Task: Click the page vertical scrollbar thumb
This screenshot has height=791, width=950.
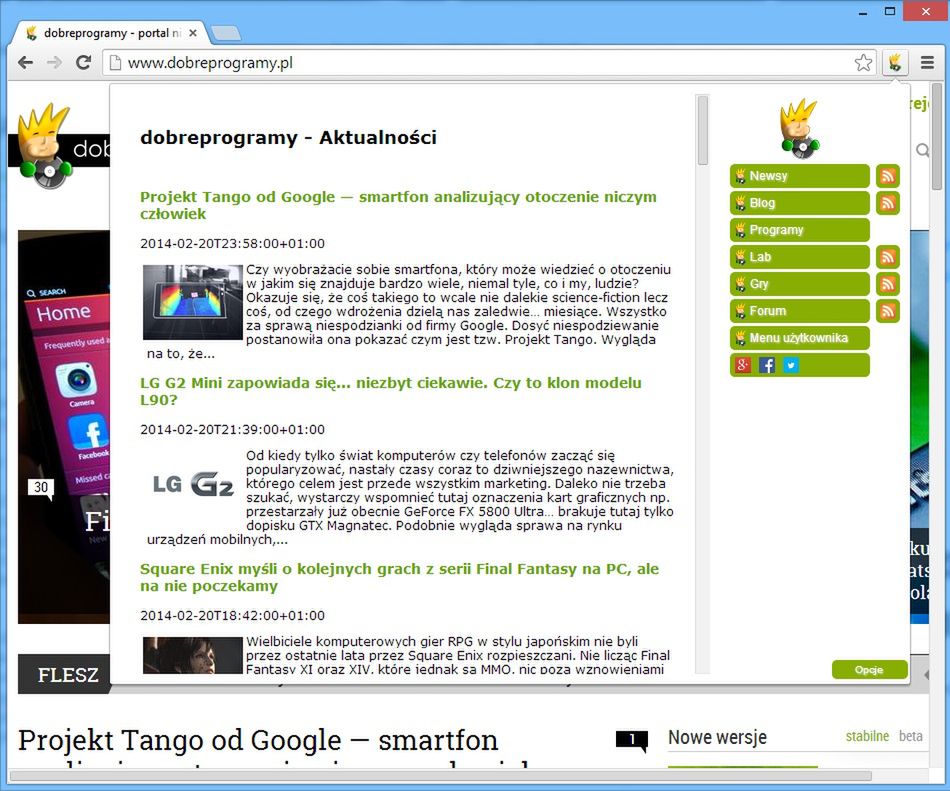Action: point(937,137)
